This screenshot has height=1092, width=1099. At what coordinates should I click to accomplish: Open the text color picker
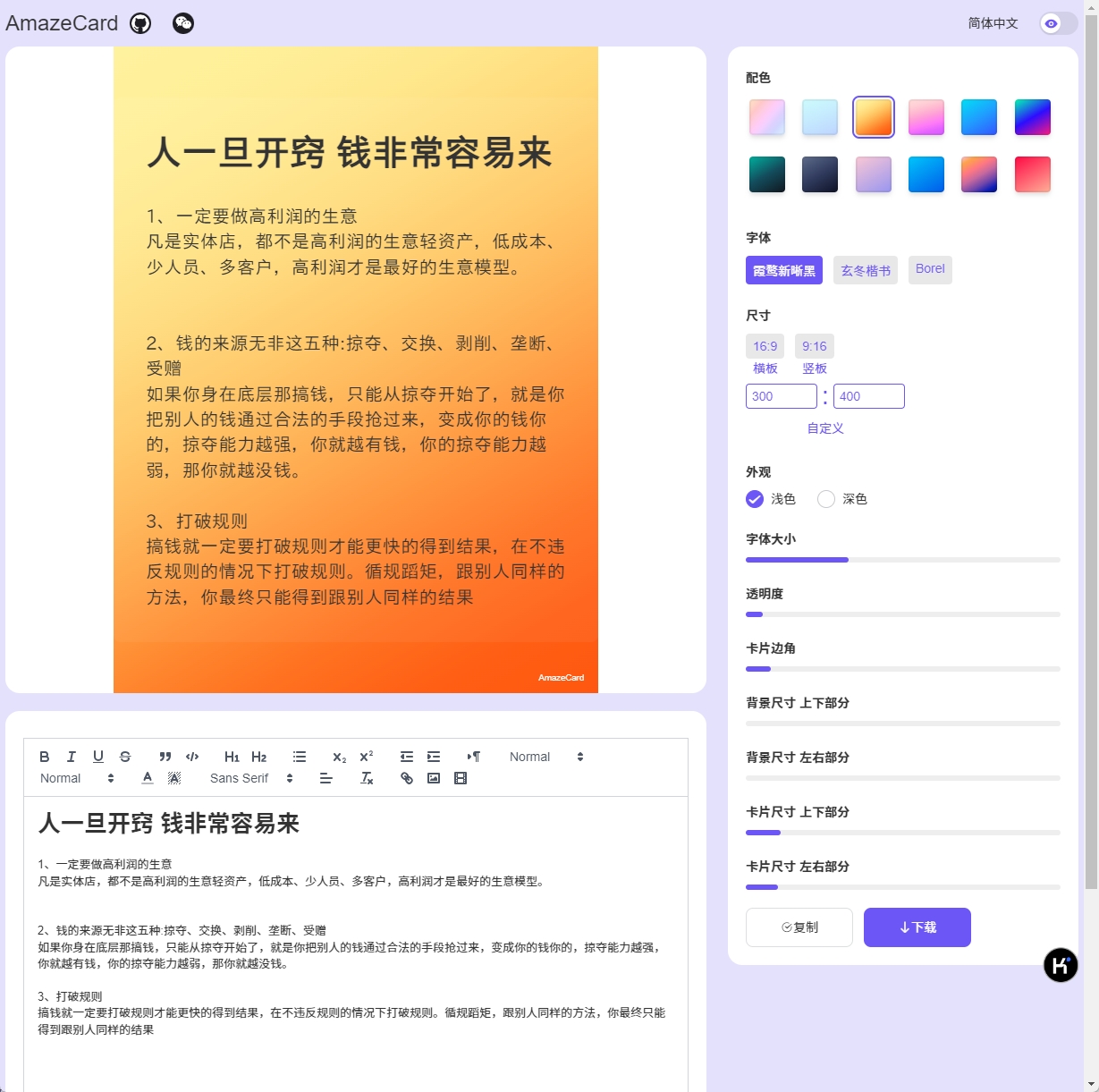pyautogui.click(x=148, y=778)
